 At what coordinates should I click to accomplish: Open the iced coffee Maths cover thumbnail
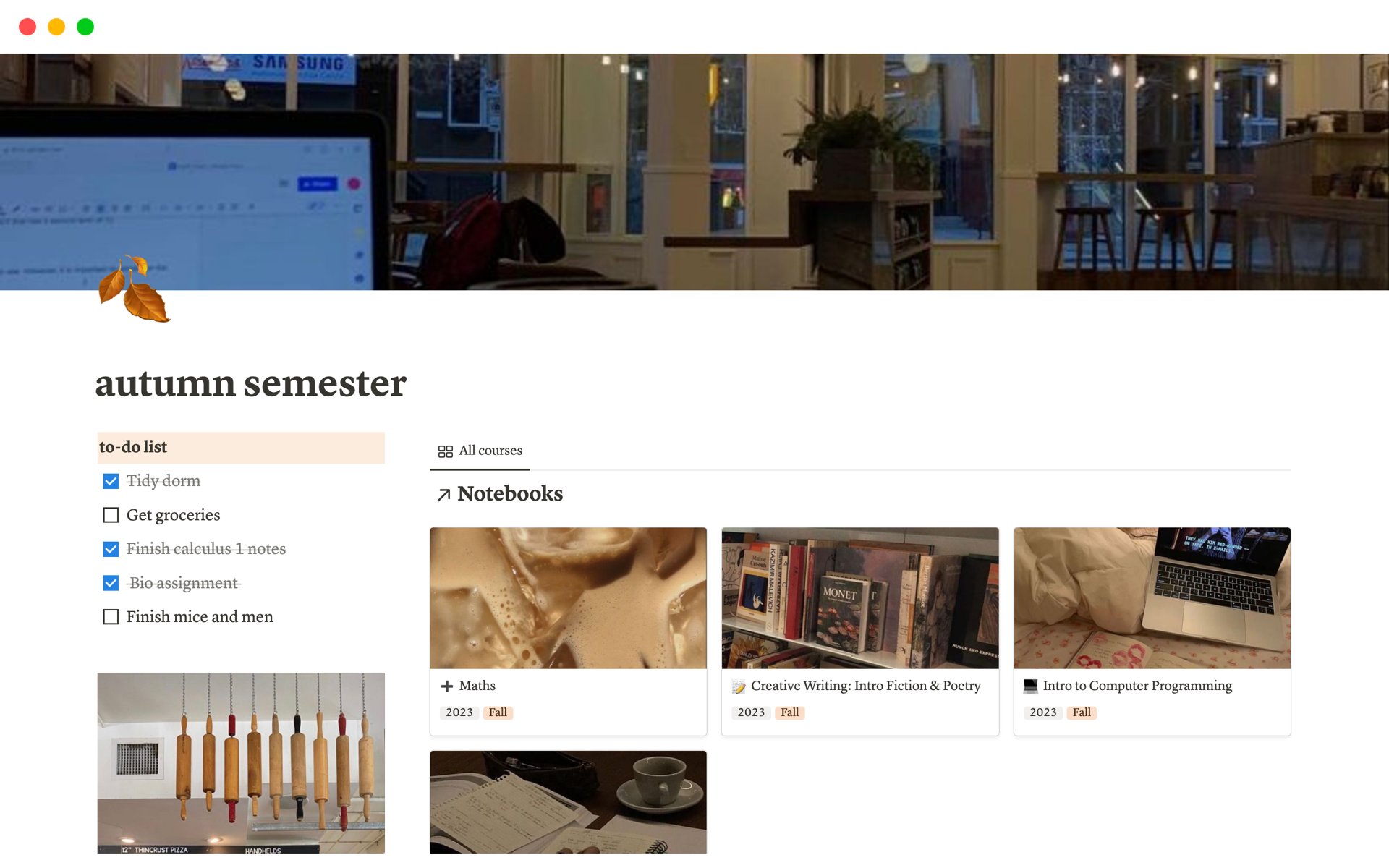pos(568,598)
